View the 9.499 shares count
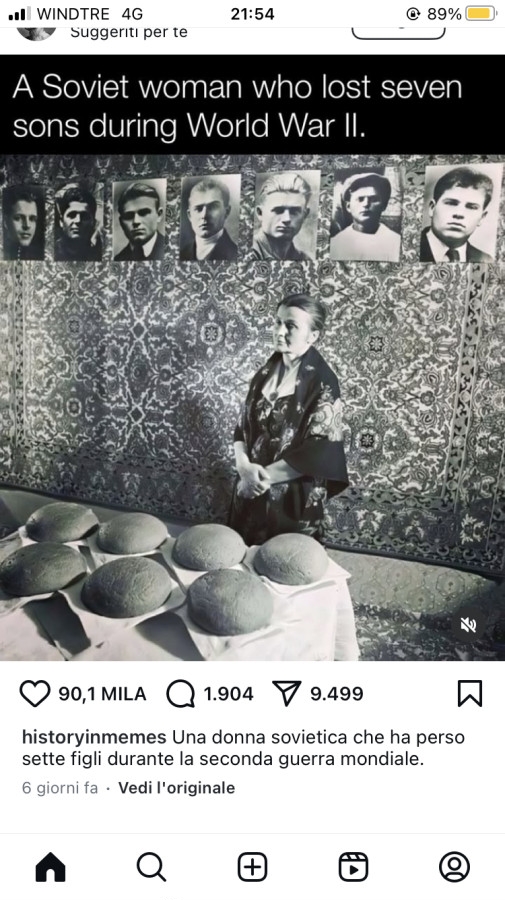The width and height of the screenshot is (505, 900). [337, 693]
